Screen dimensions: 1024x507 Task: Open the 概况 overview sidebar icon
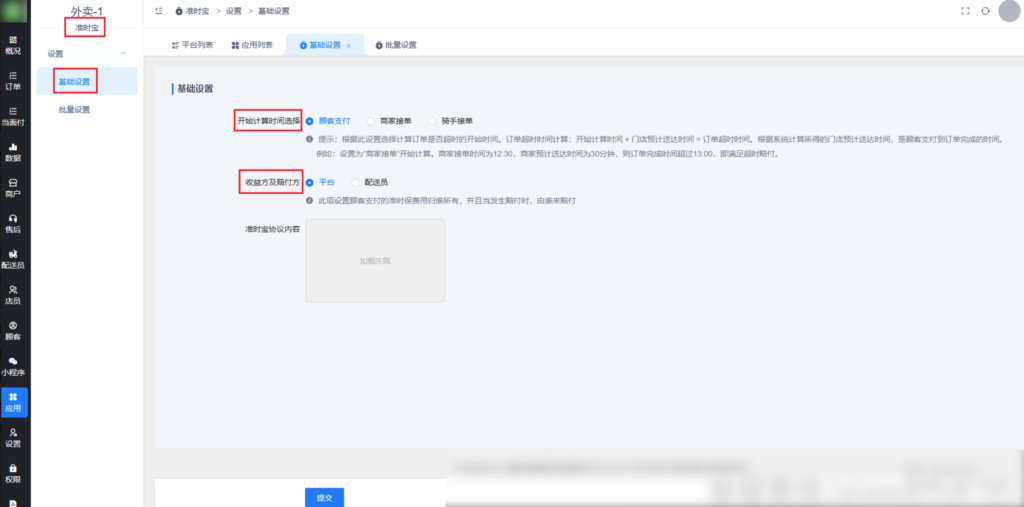coord(13,45)
